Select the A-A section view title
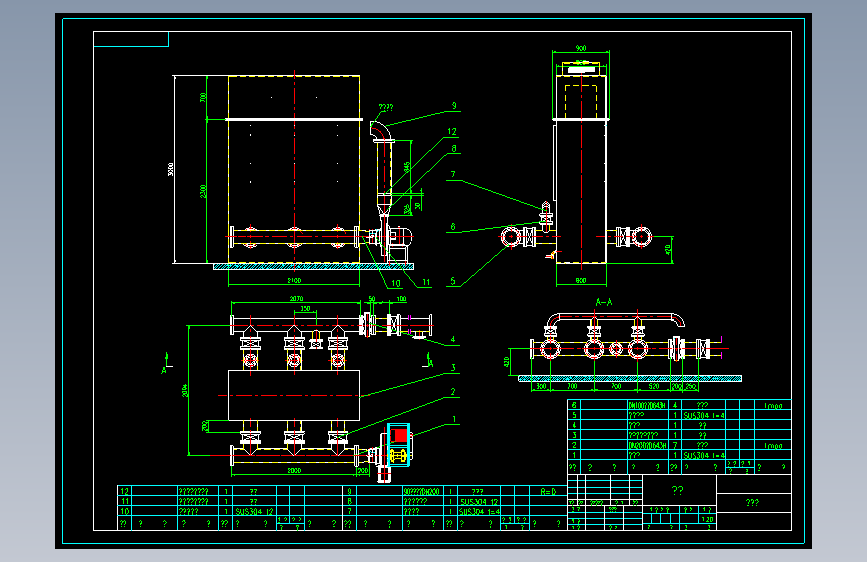 [x=604, y=302]
